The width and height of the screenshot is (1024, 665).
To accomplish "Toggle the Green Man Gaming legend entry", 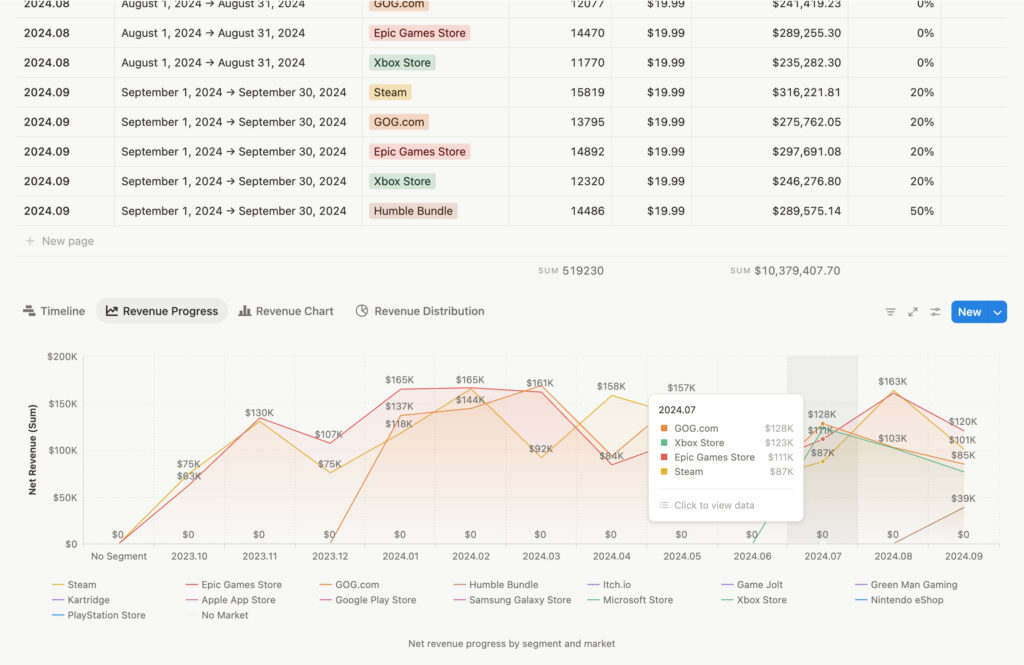I will (906, 585).
